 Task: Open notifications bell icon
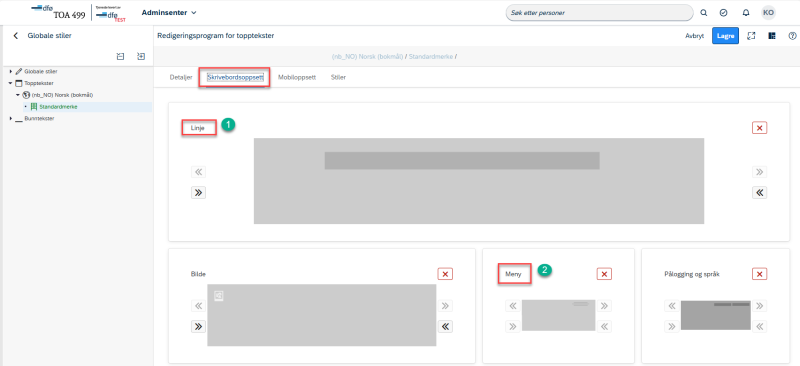pos(746,13)
